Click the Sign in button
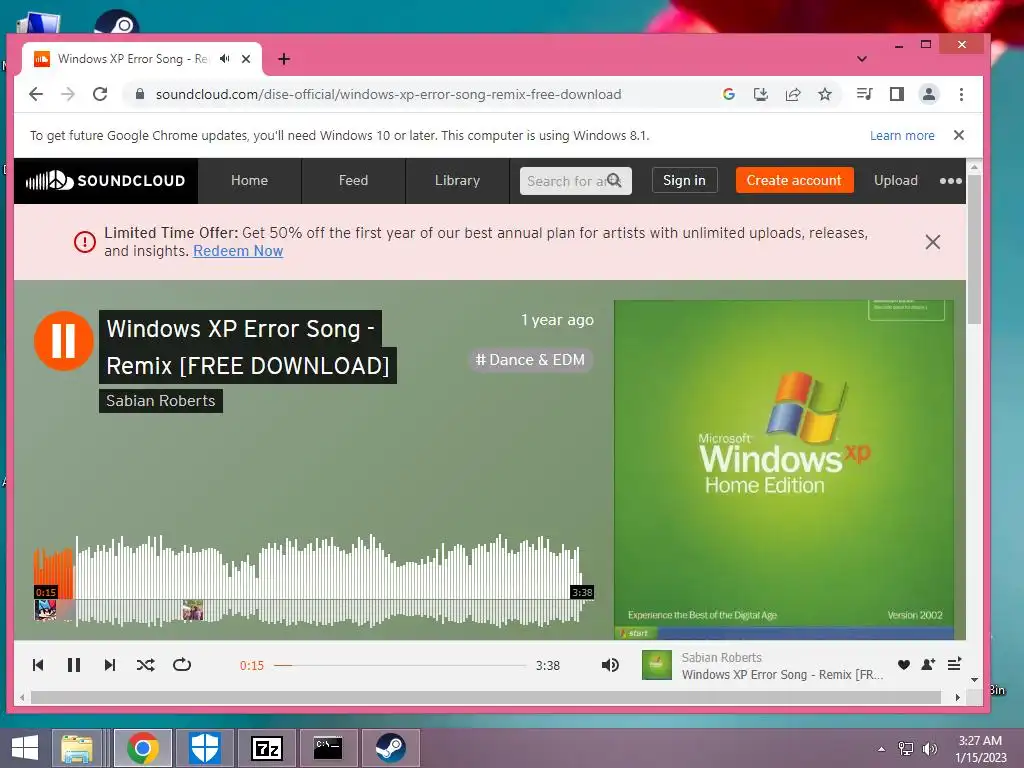The image size is (1024, 768). 684,180
